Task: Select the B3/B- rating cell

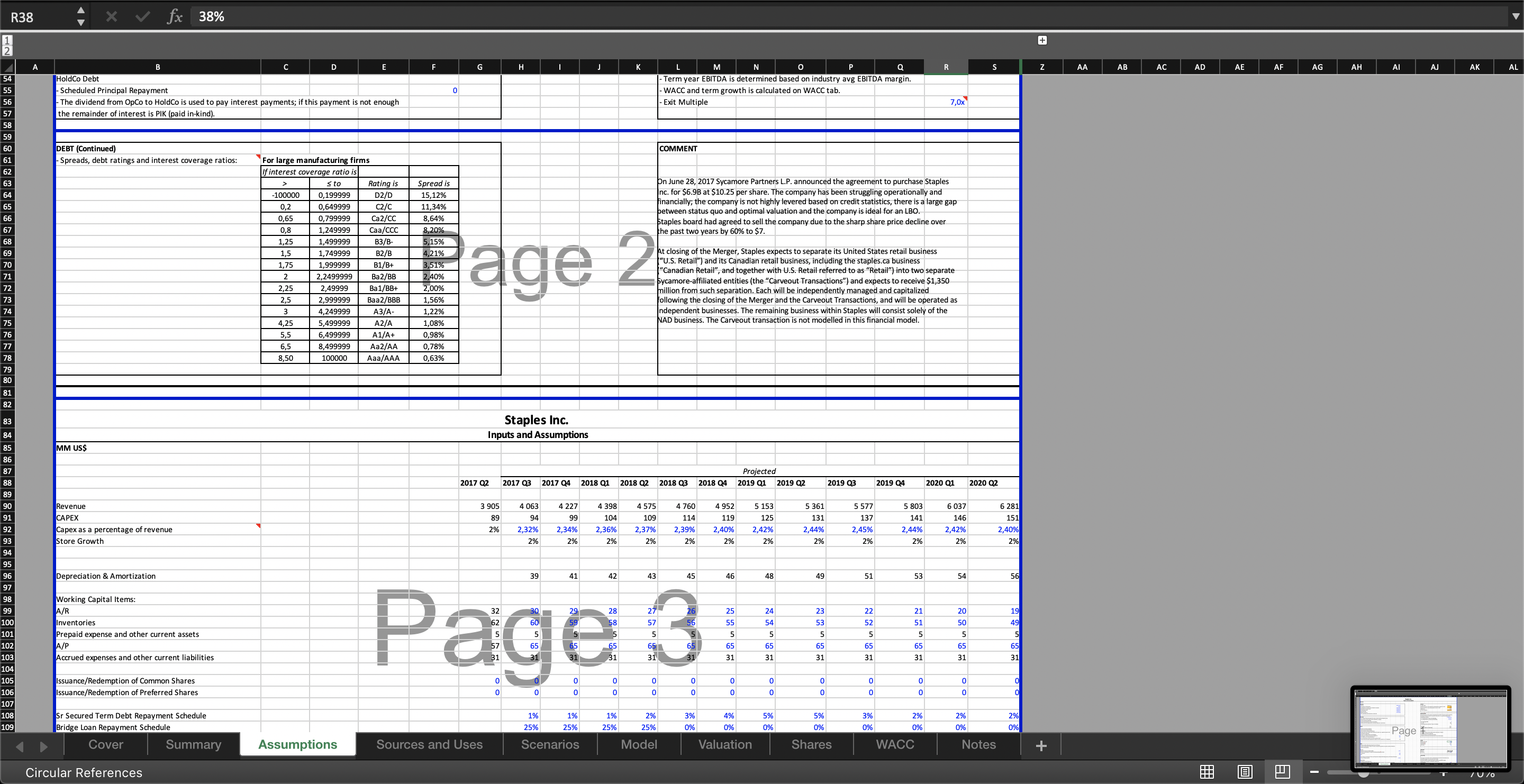Action: [383, 242]
